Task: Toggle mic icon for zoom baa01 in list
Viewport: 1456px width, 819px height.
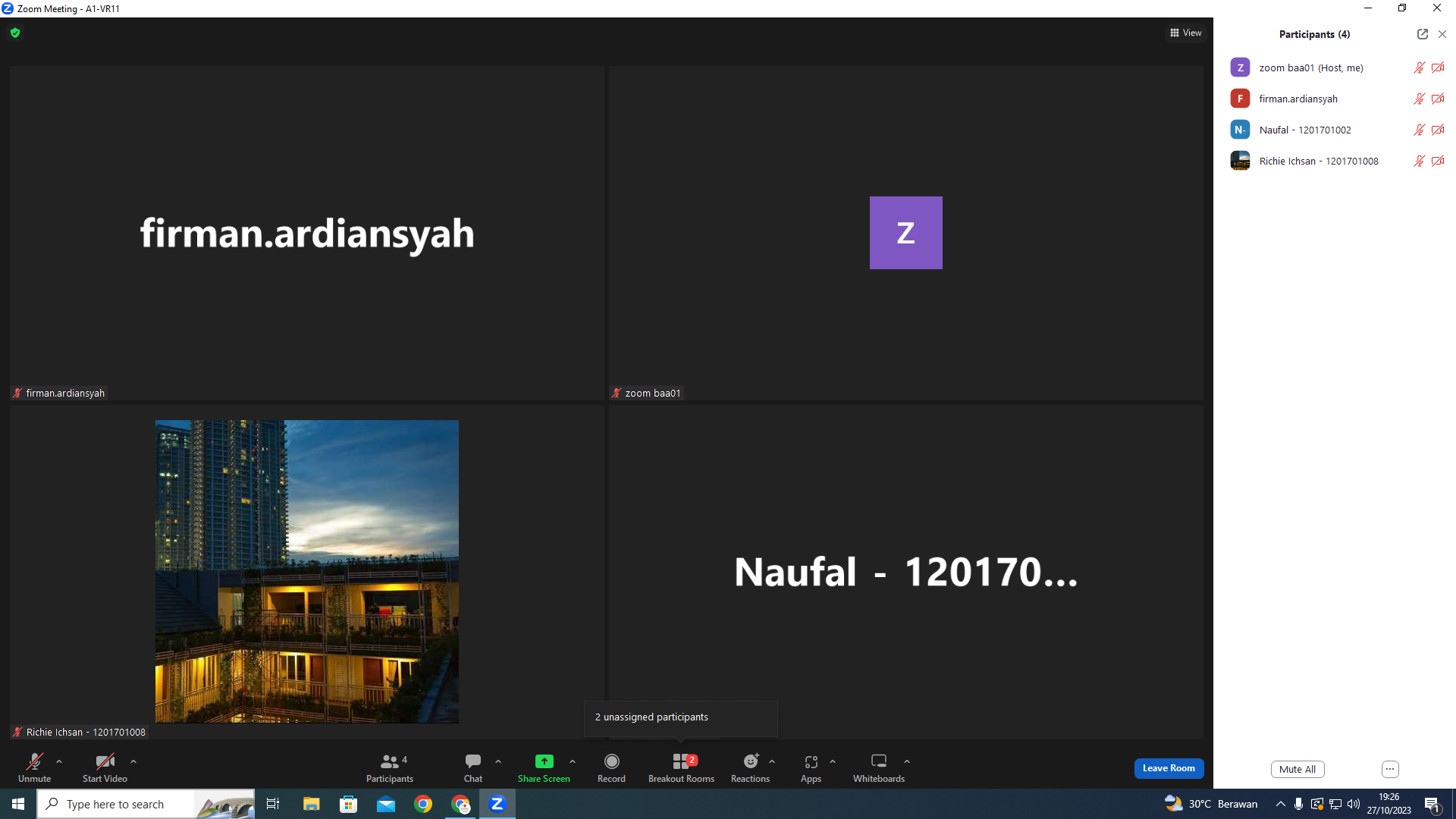Action: 1420,67
